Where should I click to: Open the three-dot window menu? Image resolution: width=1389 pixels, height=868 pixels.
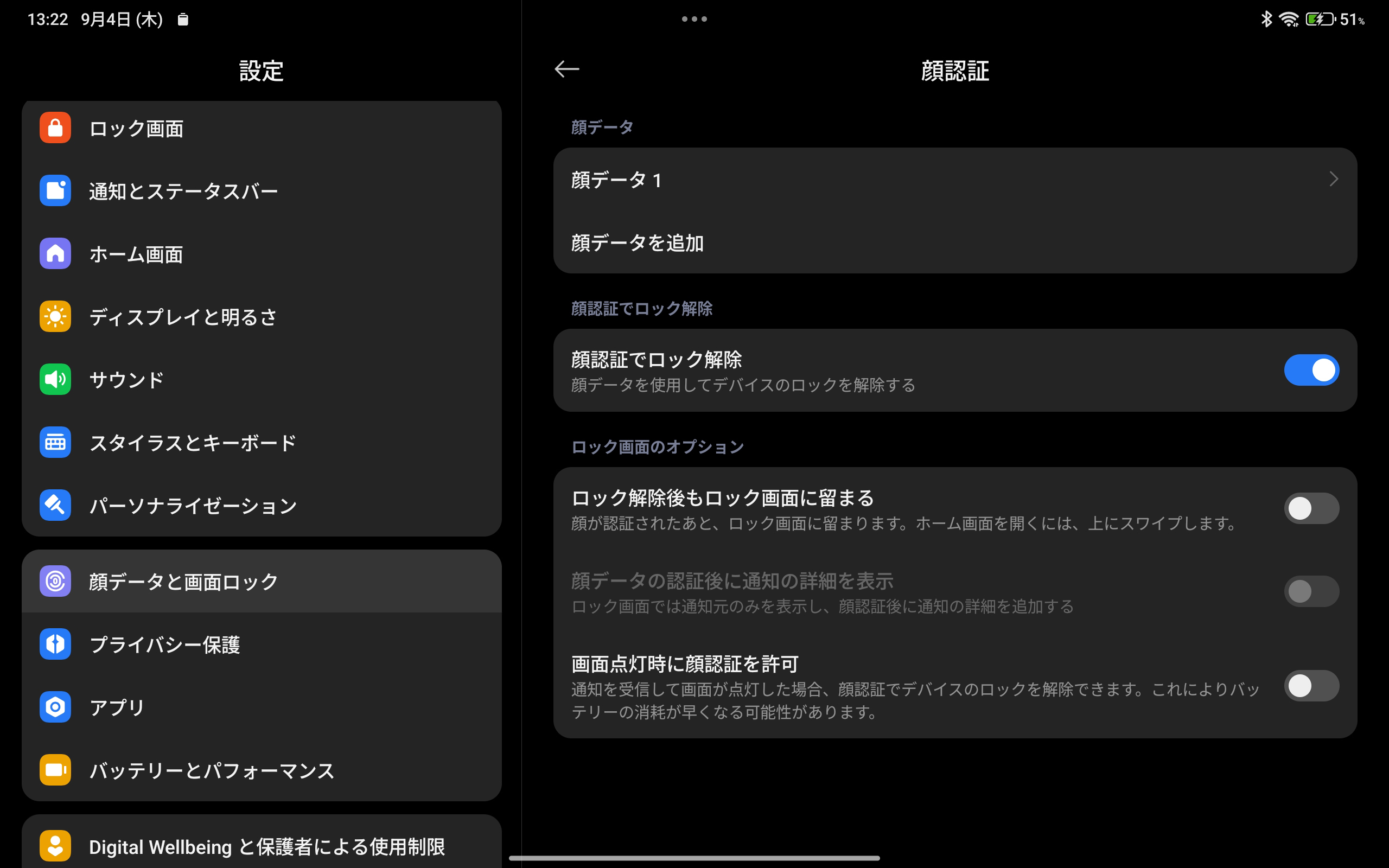coord(694,19)
